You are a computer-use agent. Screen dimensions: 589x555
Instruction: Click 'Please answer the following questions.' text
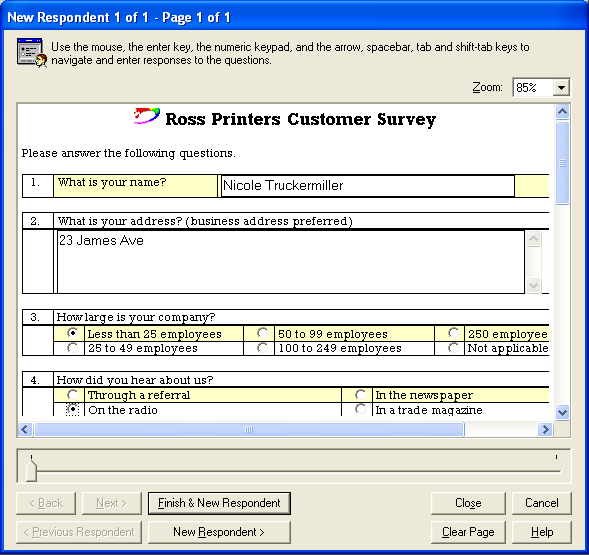tap(128, 153)
